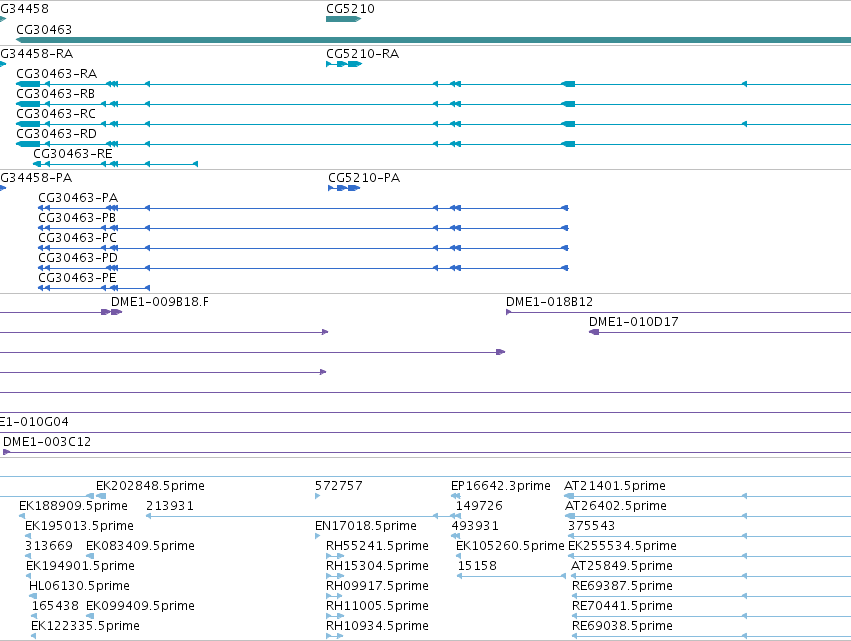Select EST EK202848.5prime
The height and width of the screenshot is (641, 851).
150,486
